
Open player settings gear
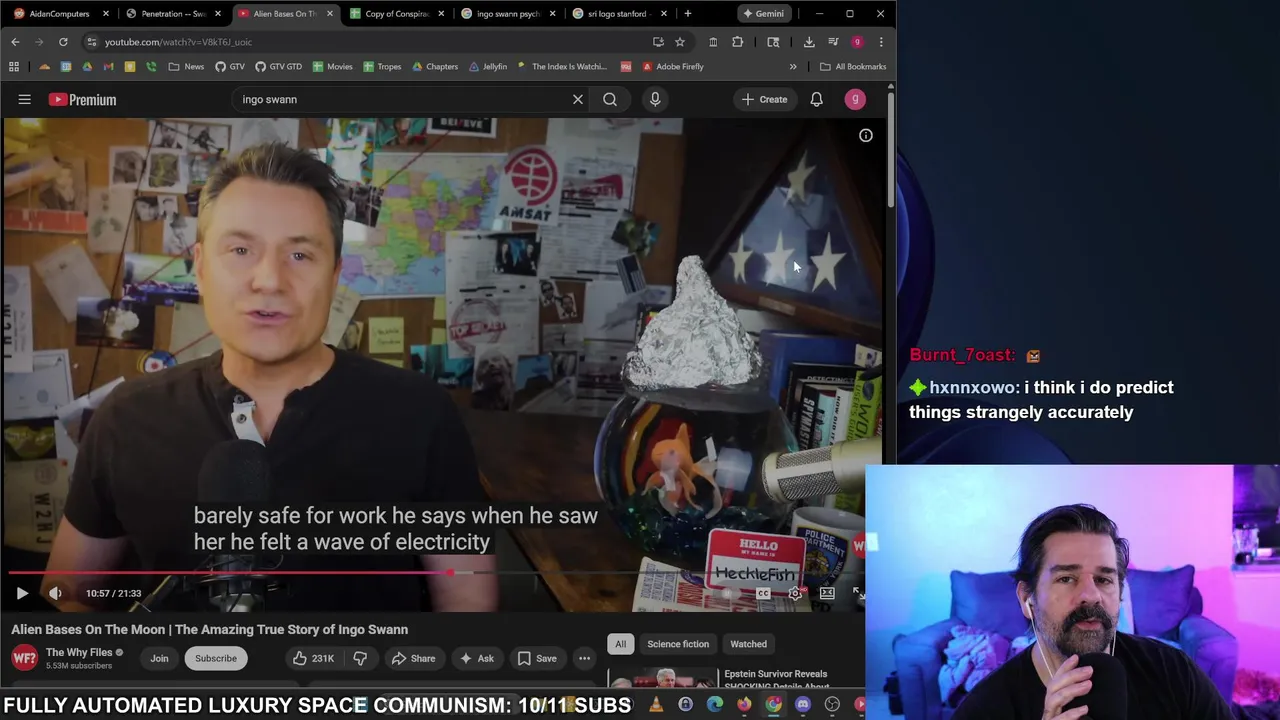coord(795,593)
